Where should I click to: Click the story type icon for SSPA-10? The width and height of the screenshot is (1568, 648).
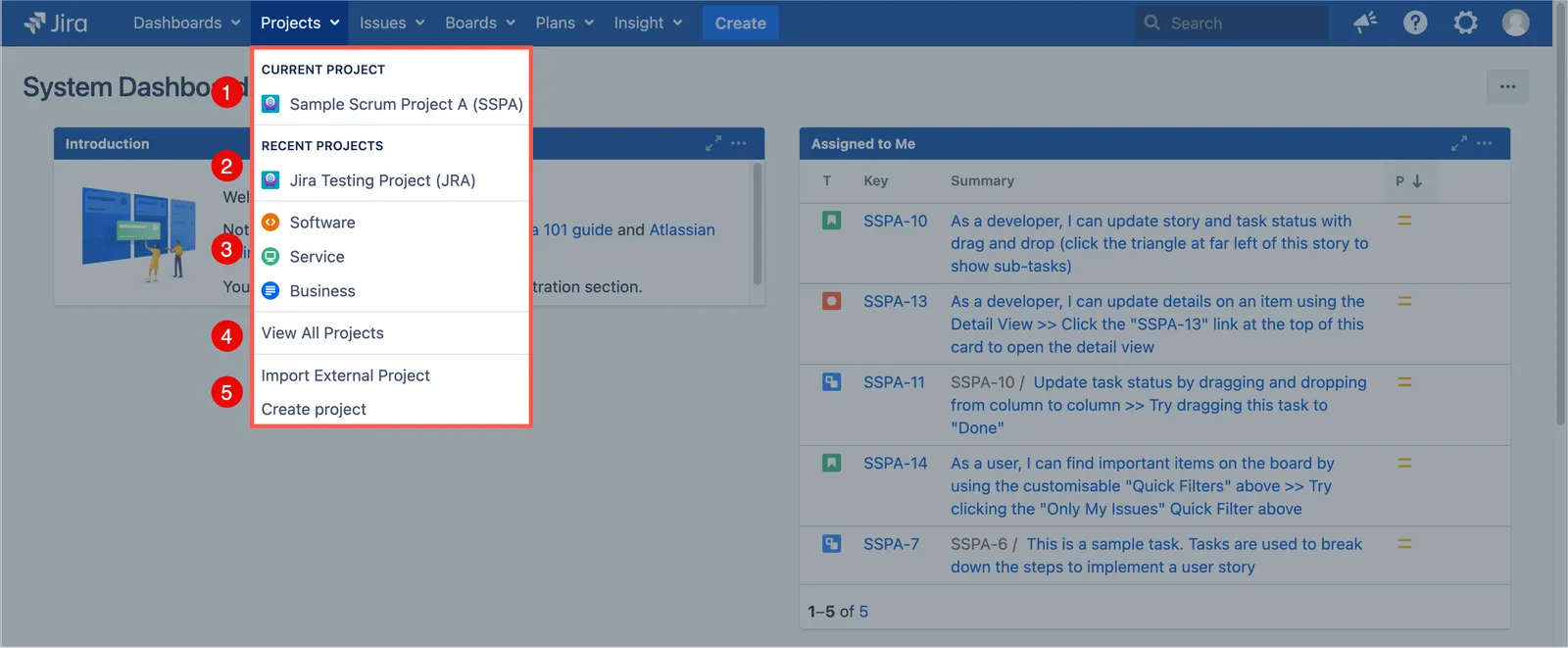tap(831, 221)
